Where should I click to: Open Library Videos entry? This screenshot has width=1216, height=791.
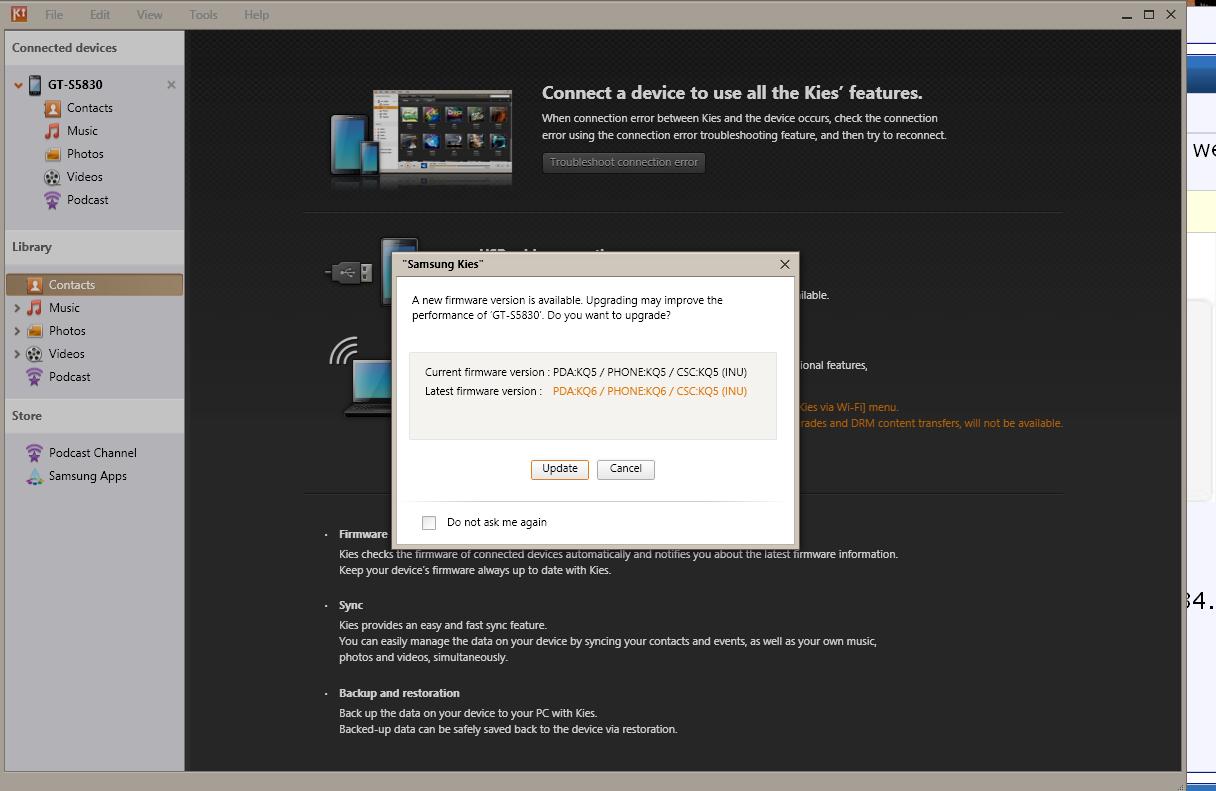[67, 354]
